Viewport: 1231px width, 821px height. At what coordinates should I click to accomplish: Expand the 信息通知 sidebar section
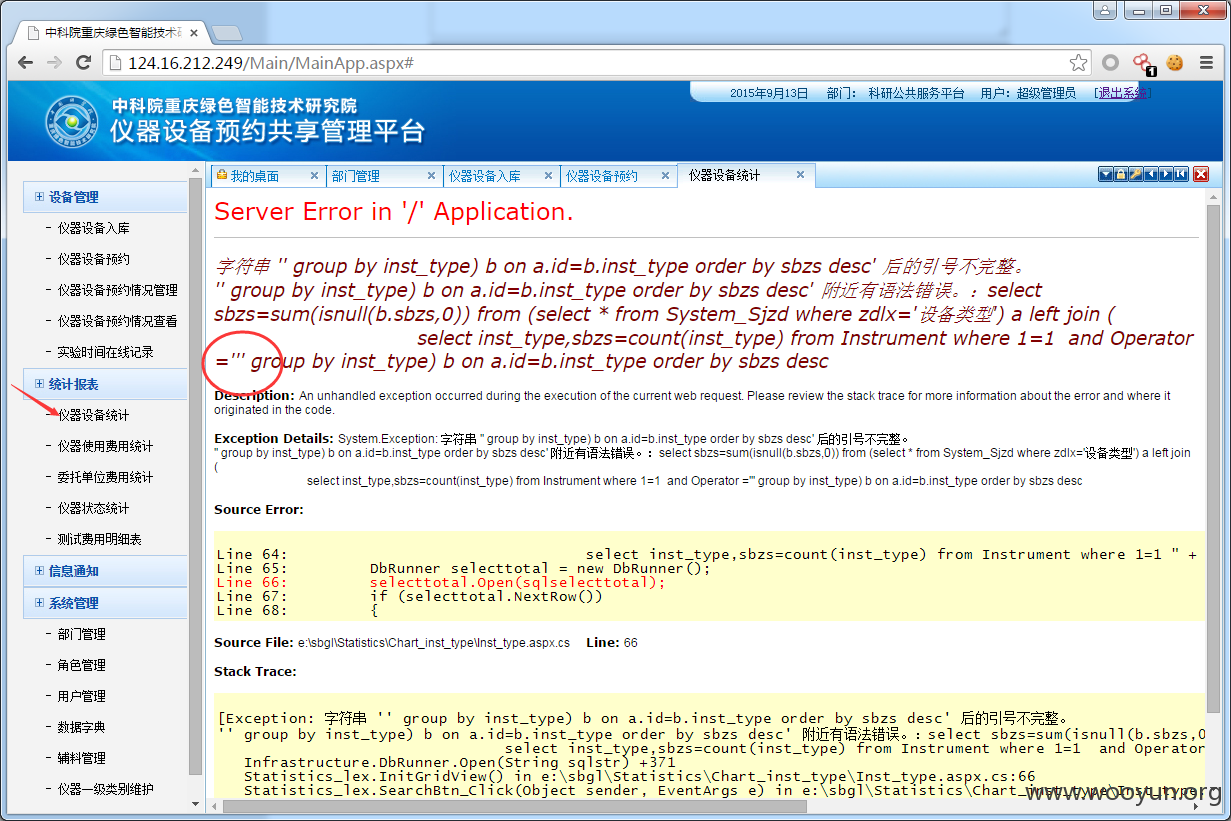click(104, 571)
